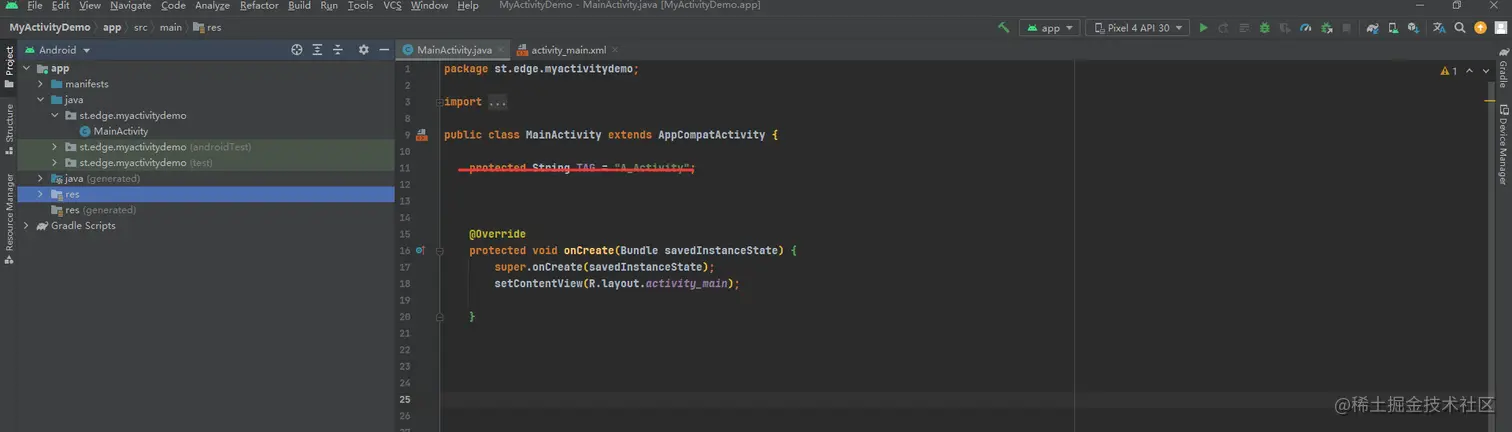Click the Apply Changes and Restart Activity icon
Image resolution: width=1512 pixels, height=432 pixels.
tap(1223, 28)
